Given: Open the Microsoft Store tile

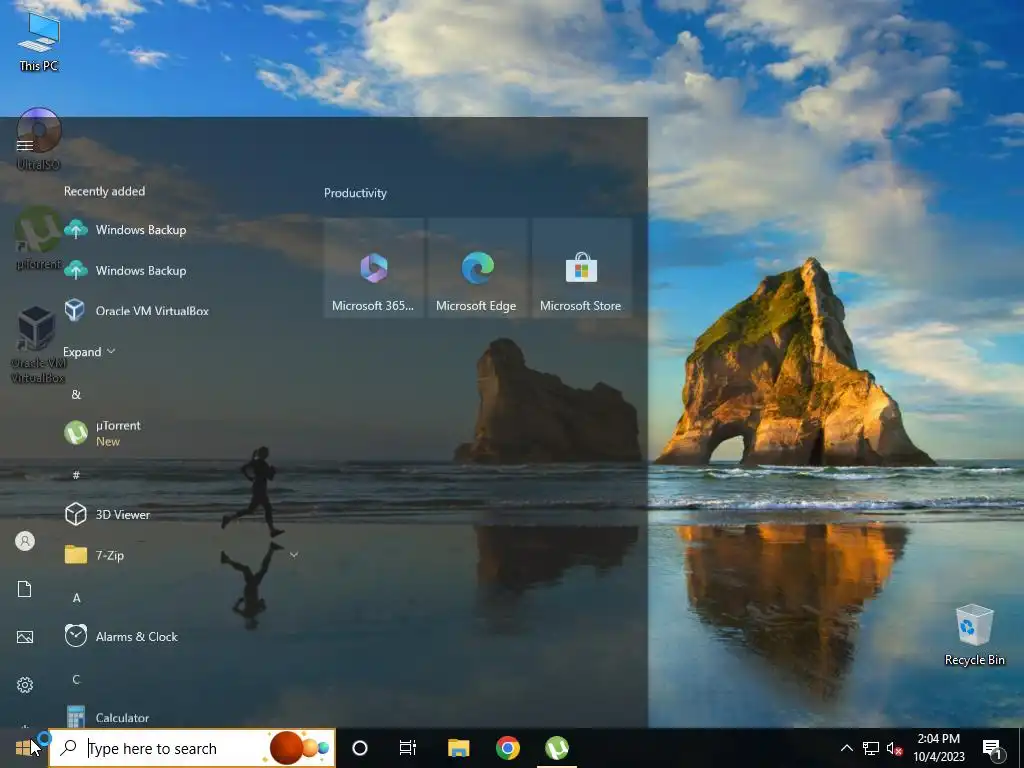Looking at the screenshot, I should pos(581,268).
